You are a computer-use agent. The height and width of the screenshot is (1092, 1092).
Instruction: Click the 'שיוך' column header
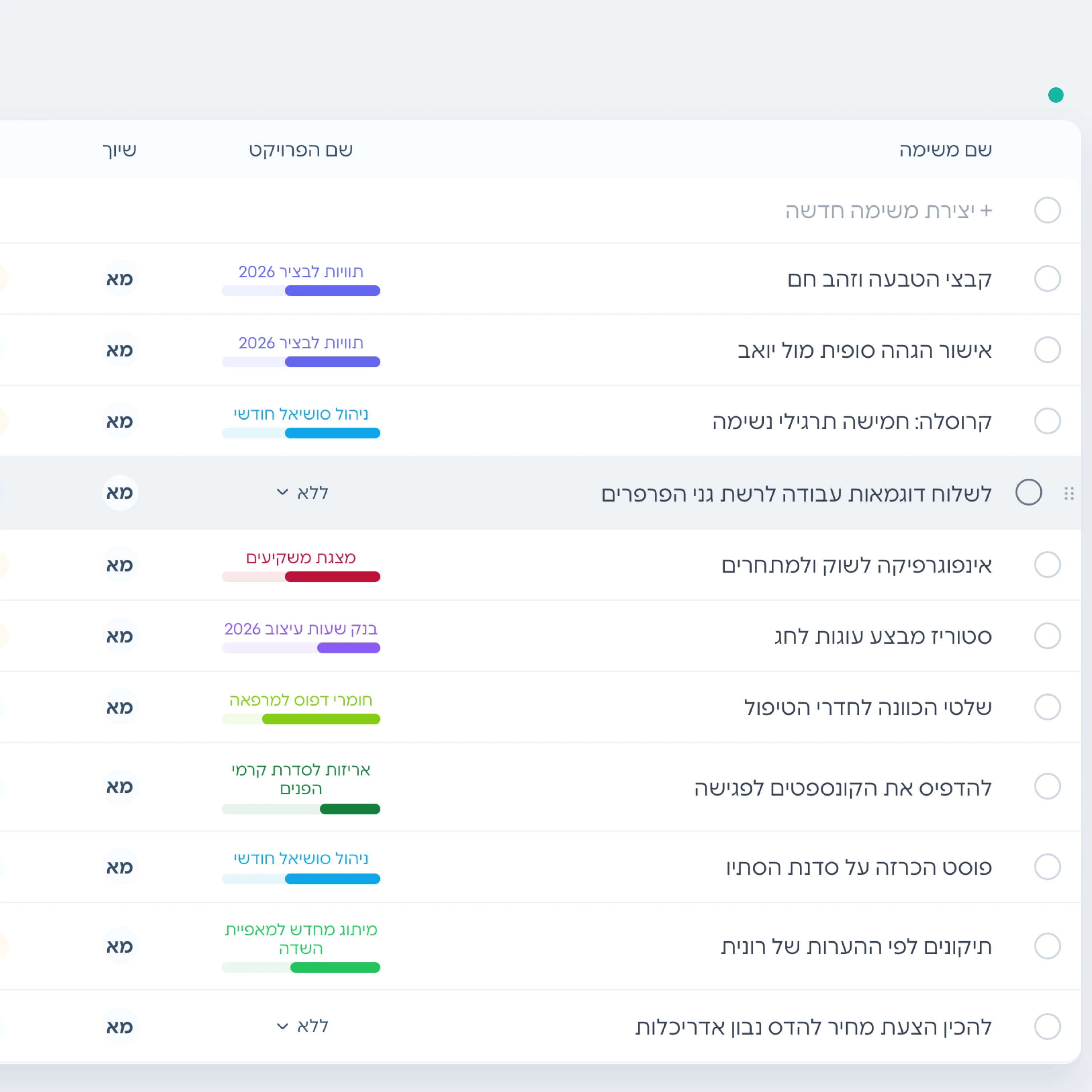(x=119, y=150)
